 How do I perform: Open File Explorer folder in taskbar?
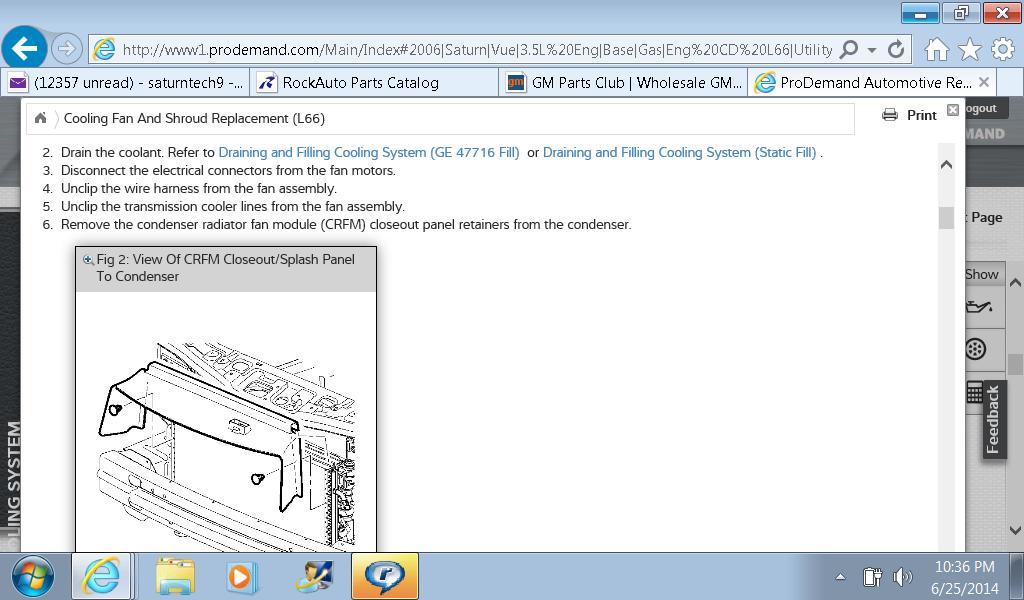pos(174,576)
